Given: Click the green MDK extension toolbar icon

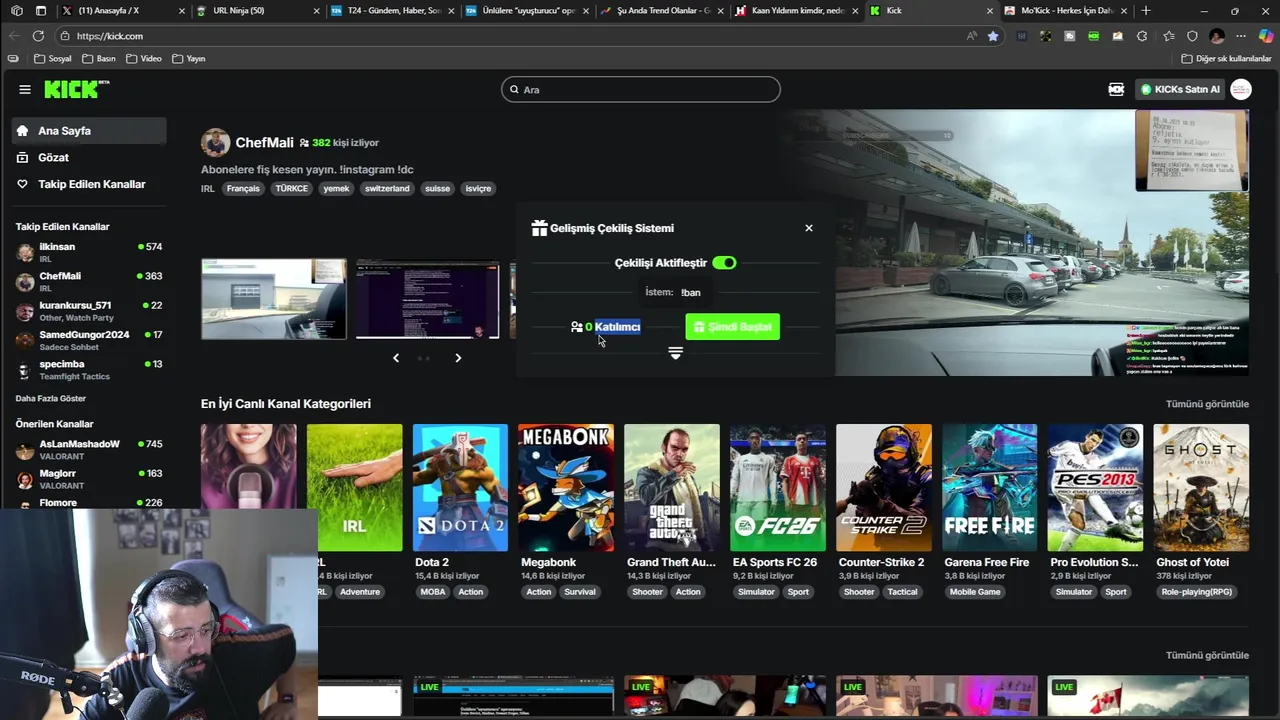Looking at the screenshot, I should click(x=1093, y=36).
